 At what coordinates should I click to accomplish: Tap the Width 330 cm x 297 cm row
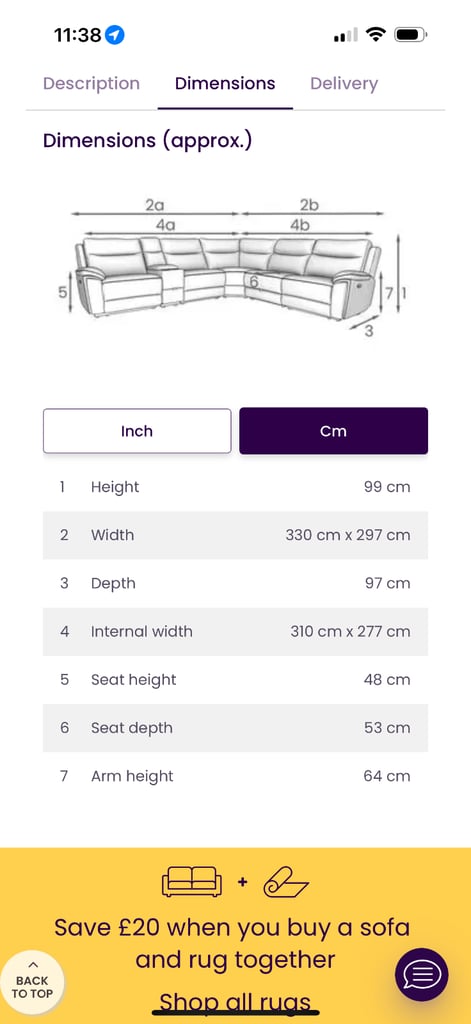tap(235, 536)
